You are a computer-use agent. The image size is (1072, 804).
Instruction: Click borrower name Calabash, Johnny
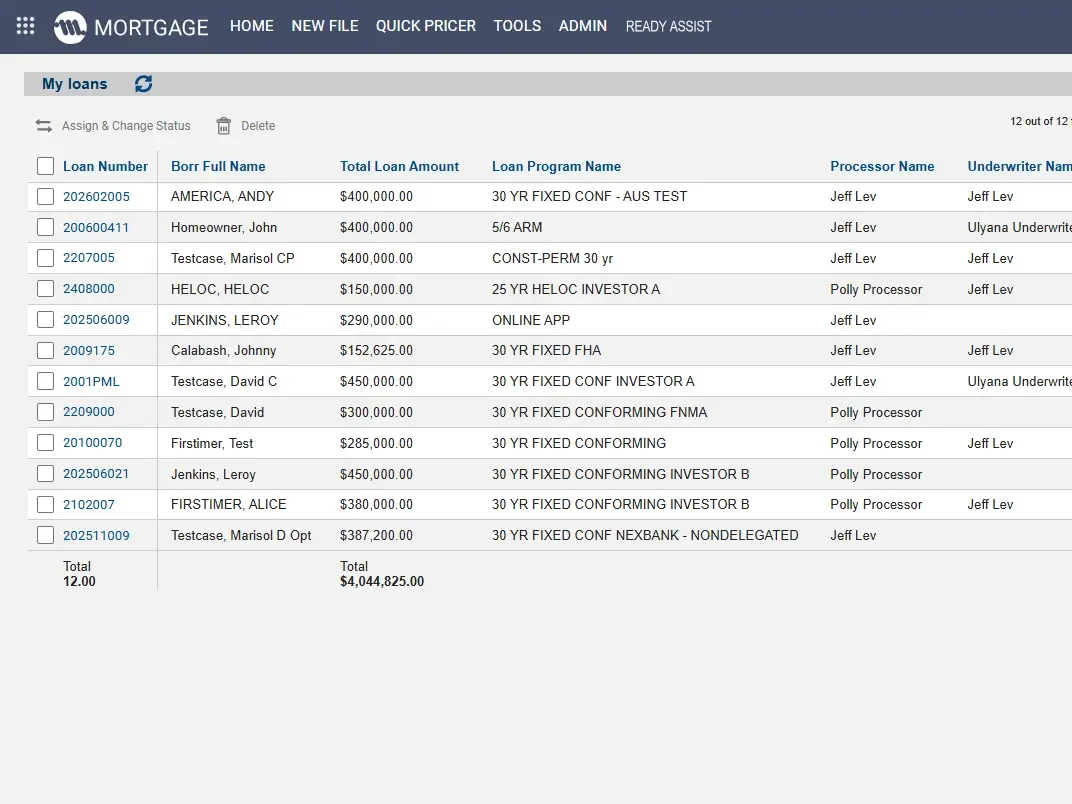click(x=224, y=350)
